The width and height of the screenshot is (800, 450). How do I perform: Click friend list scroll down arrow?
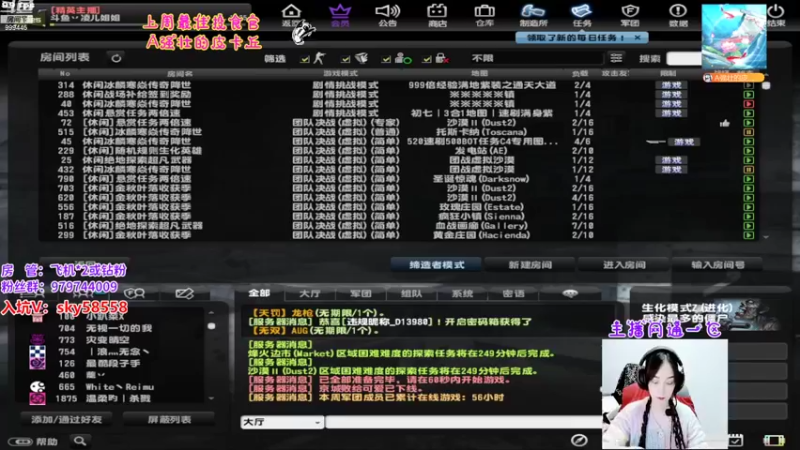(211, 398)
